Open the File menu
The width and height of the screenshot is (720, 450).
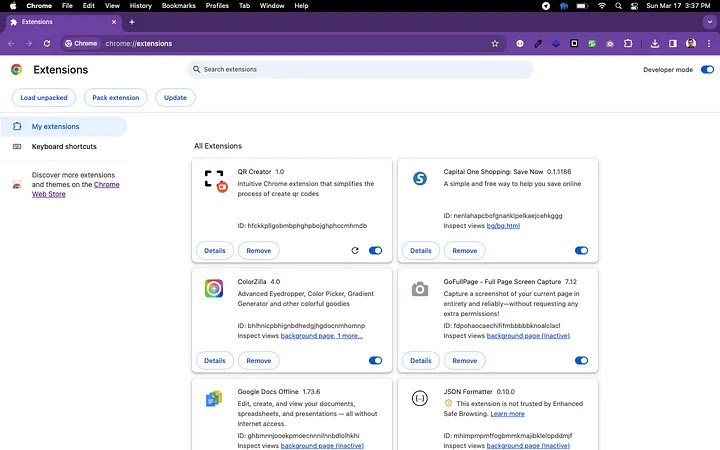tap(67, 6)
